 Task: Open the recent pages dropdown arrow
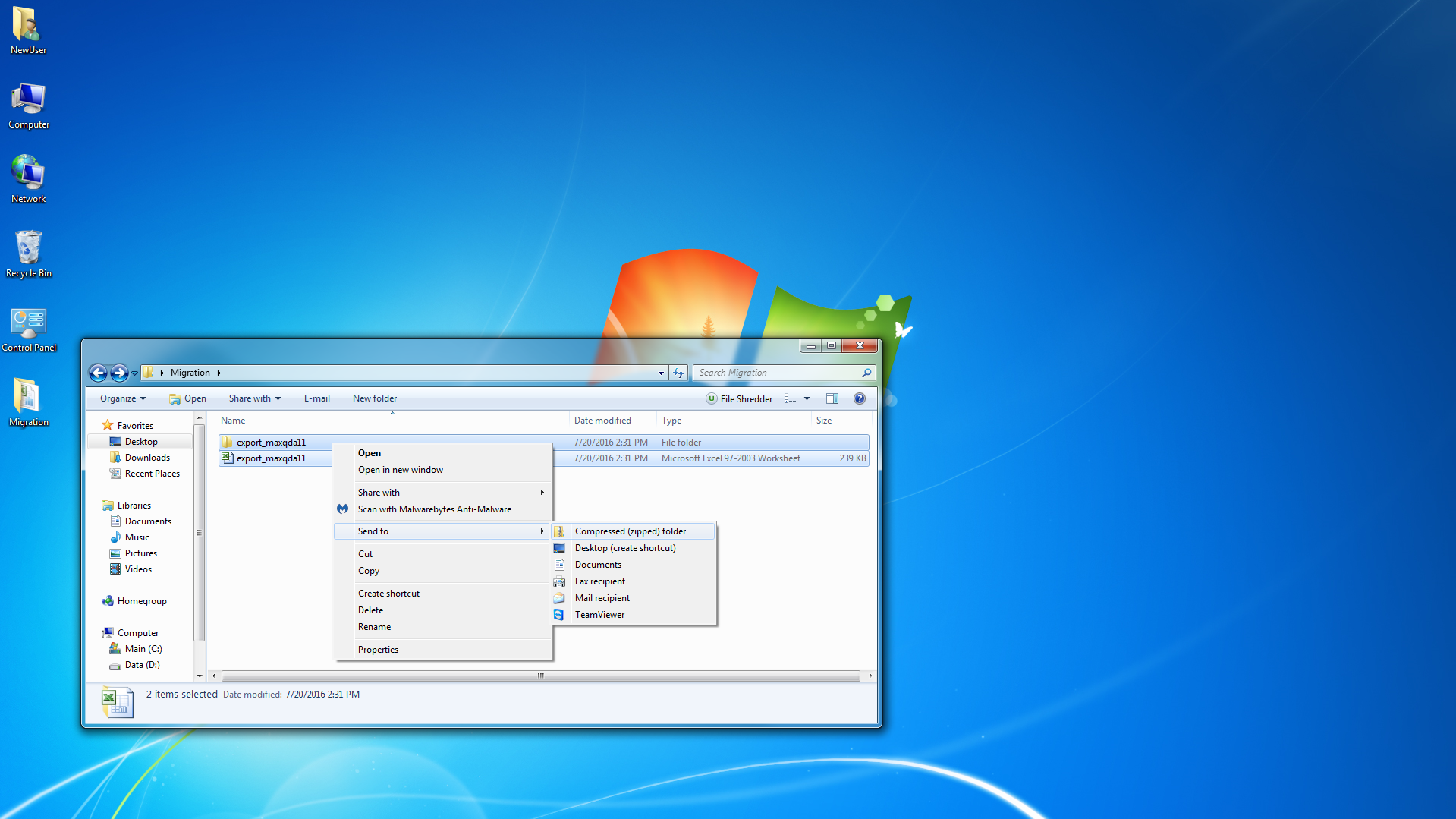point(134,373)
